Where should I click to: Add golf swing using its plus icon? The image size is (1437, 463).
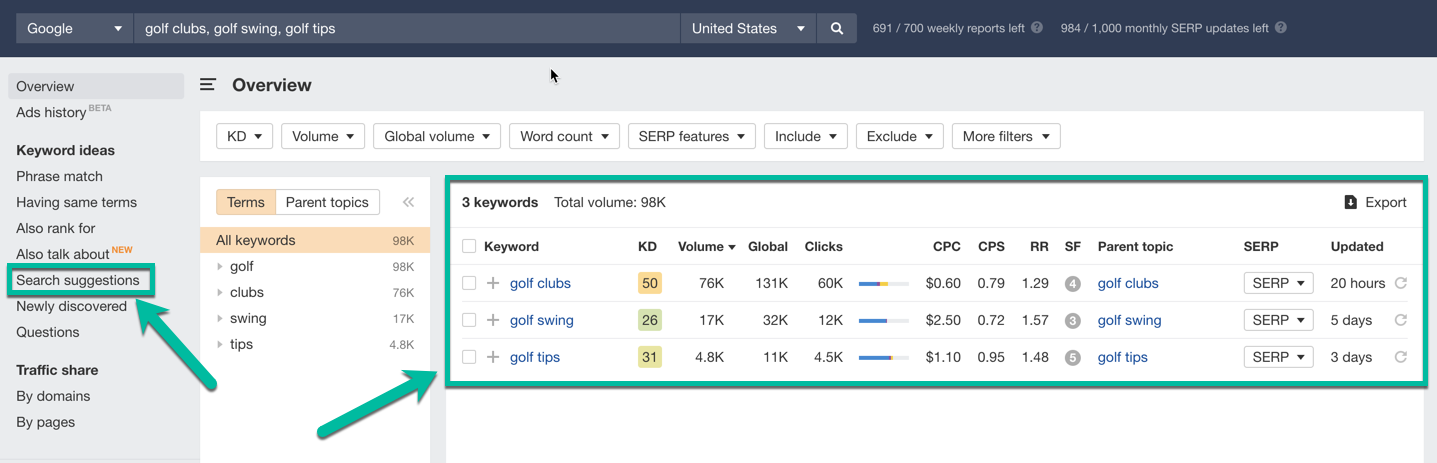click(x=493, y=320)
